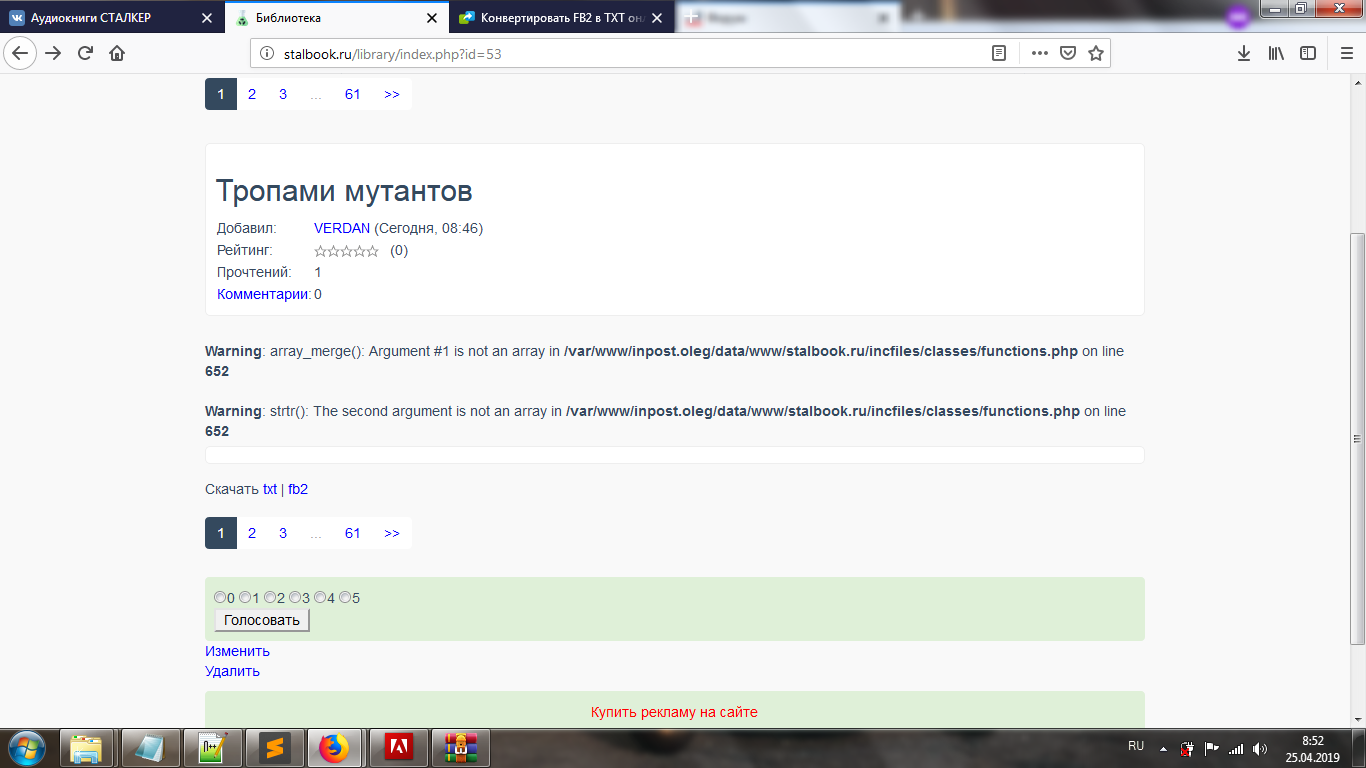Go to the Firefox Home page icon
This screenshot has height=768, width=1366.
click(117, 54)
